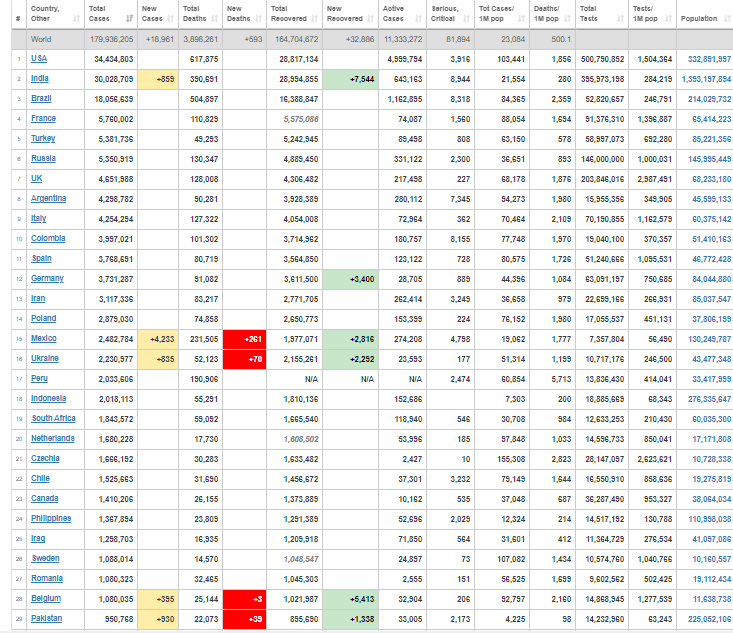Sort by Population column icon

(727, 19)
